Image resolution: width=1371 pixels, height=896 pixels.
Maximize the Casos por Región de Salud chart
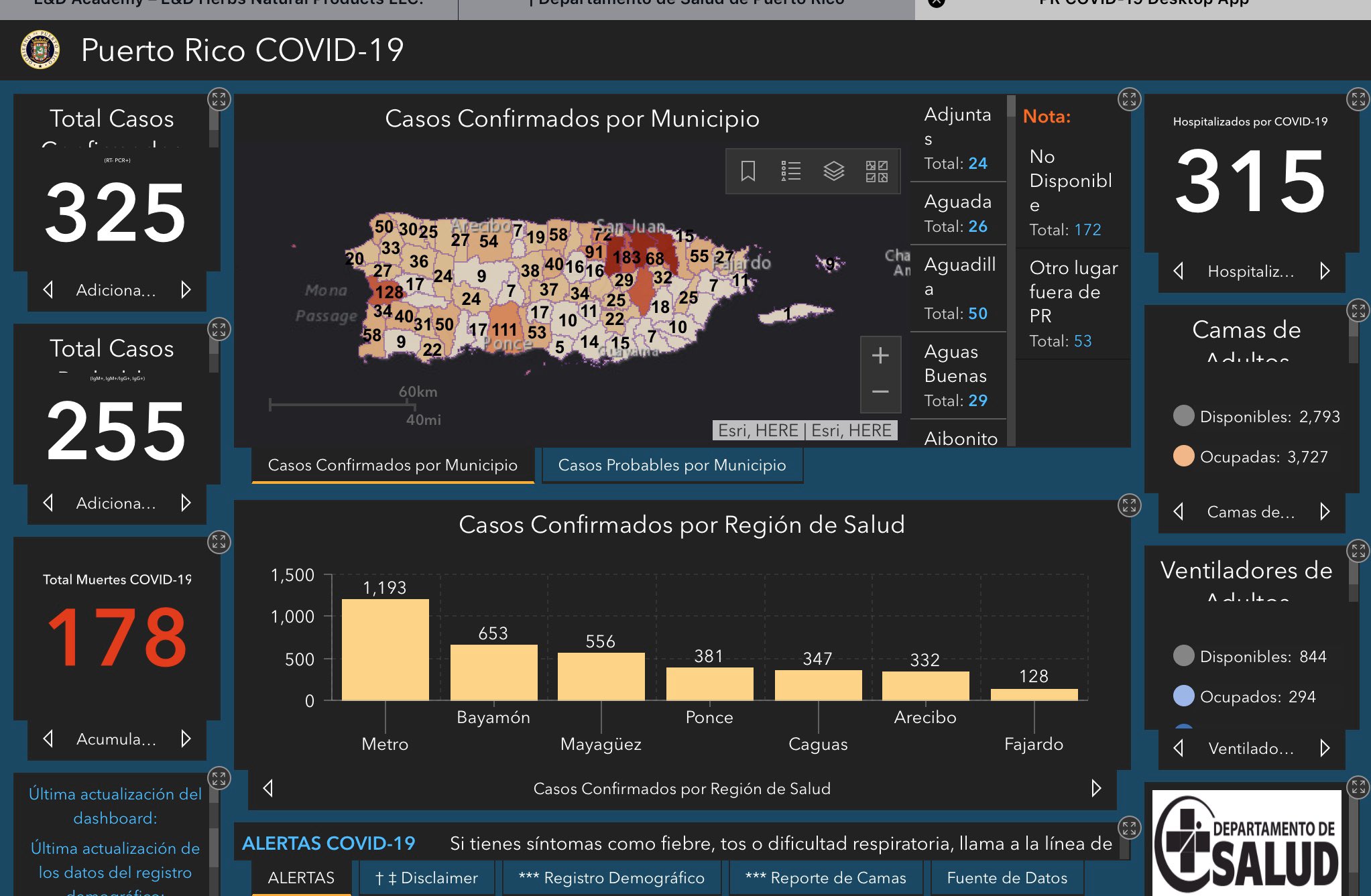tap(1129, 505)
